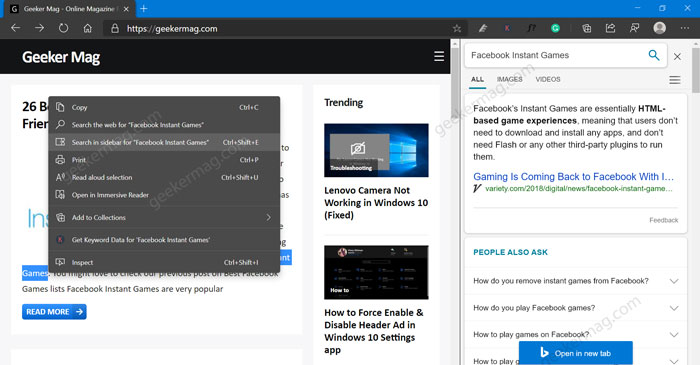700x365 pixels.
Task: Click the Keywords Everywhere K extension icon
Action: pos(507,28)
